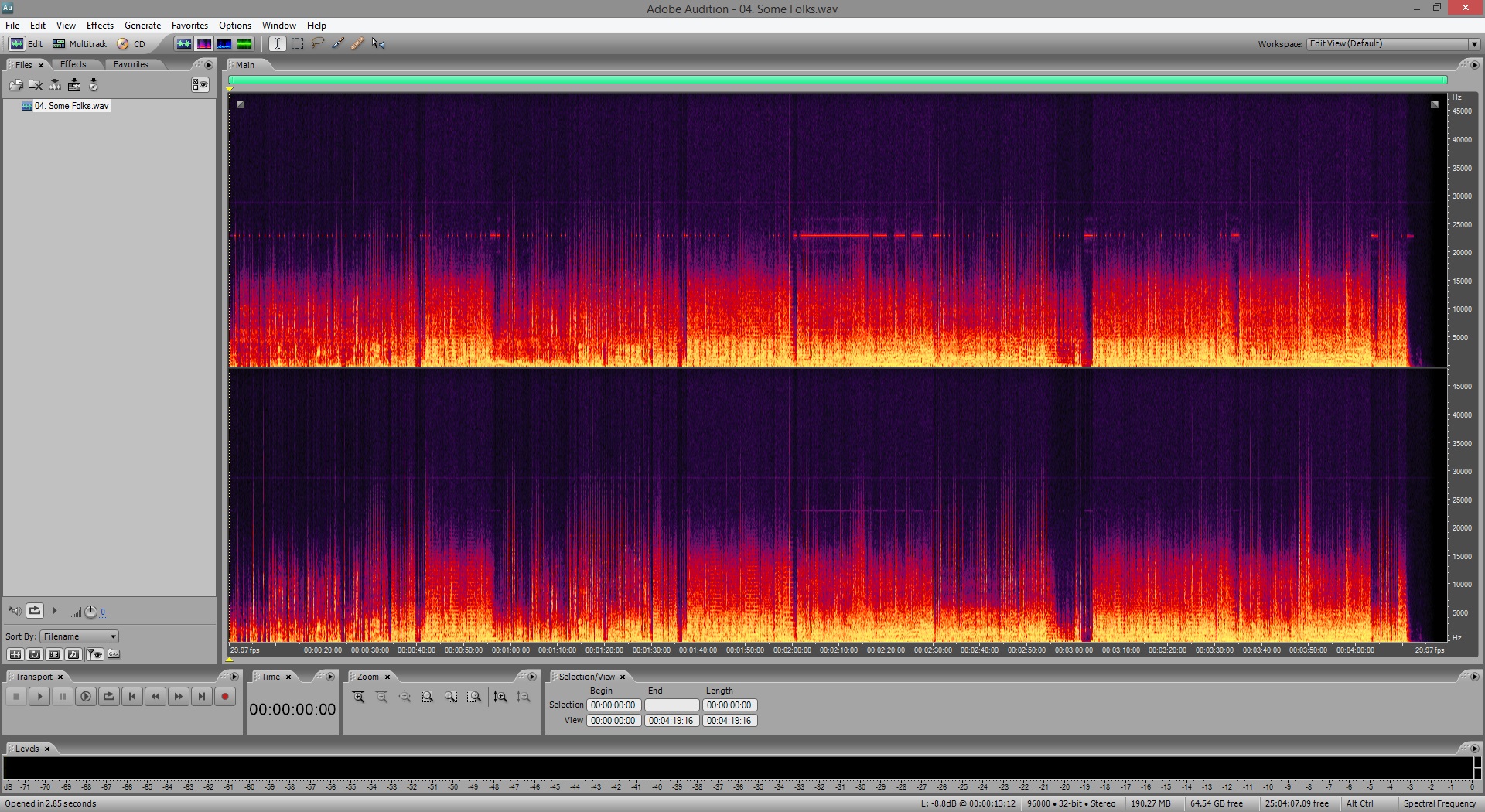Open Files panel options menu arrow
The width and height of the screenshot is (1485, 812).
point(209,65)
